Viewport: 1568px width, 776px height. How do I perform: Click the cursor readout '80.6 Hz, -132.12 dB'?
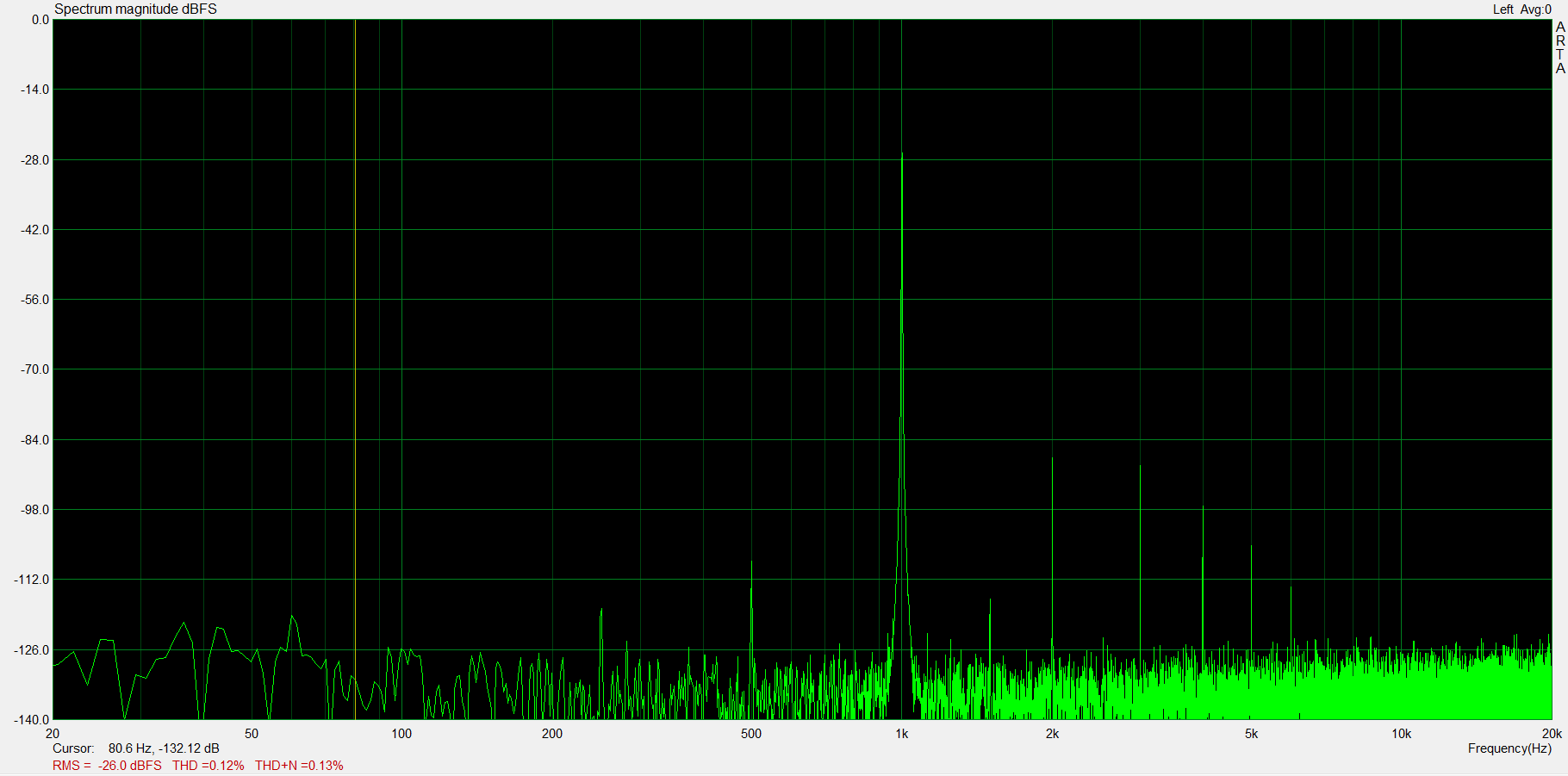(164, 748)
